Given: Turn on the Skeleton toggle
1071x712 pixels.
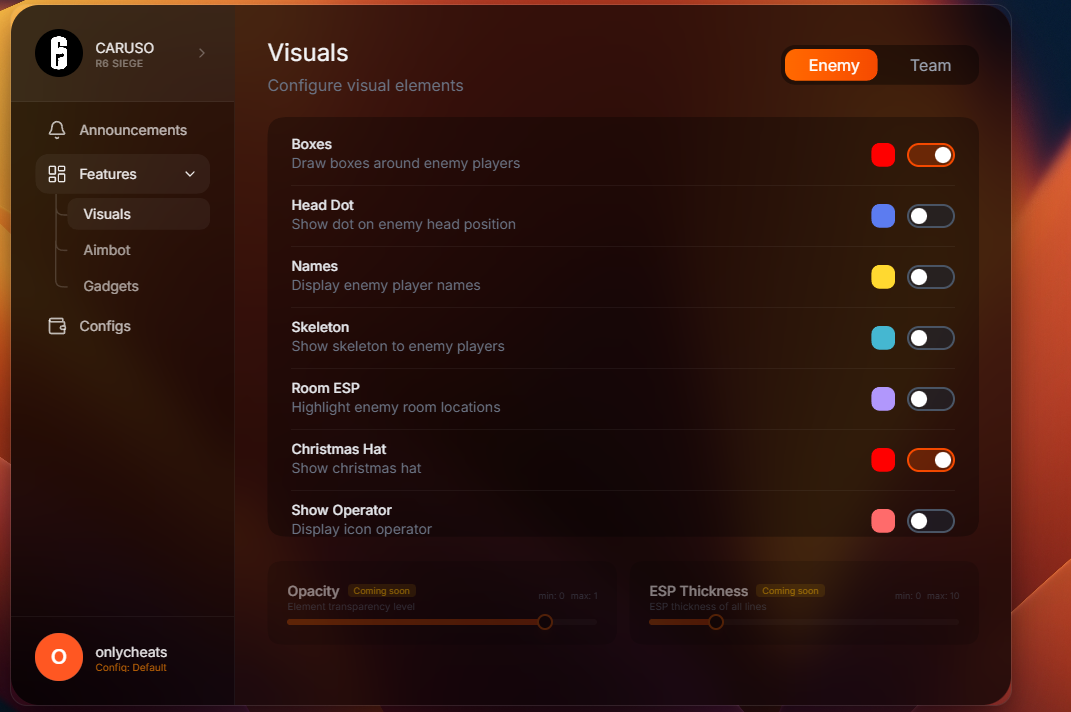Looking at the screenshot, I should 930,338.
